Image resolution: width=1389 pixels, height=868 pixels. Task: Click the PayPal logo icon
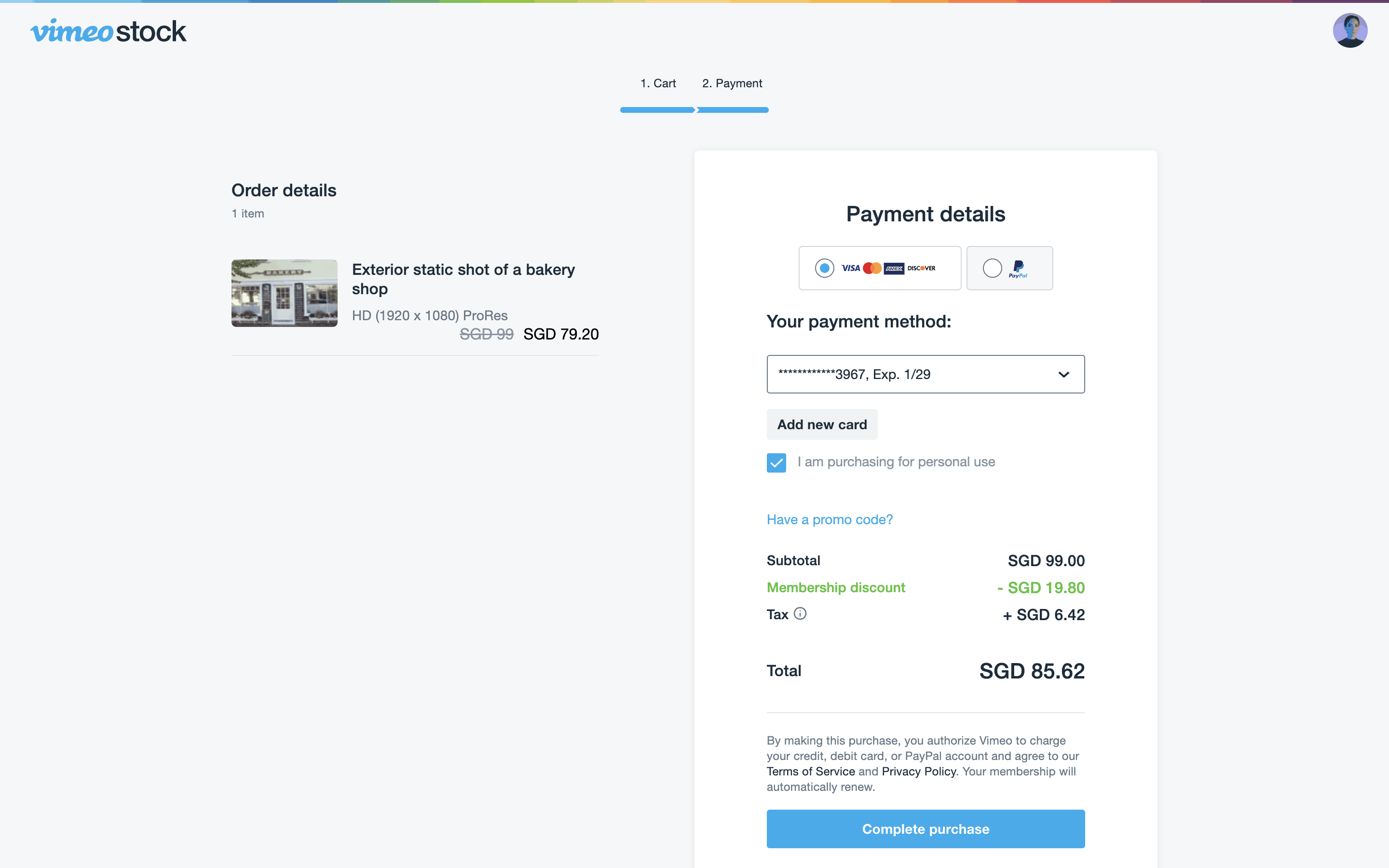click(x=1018, y=268)
